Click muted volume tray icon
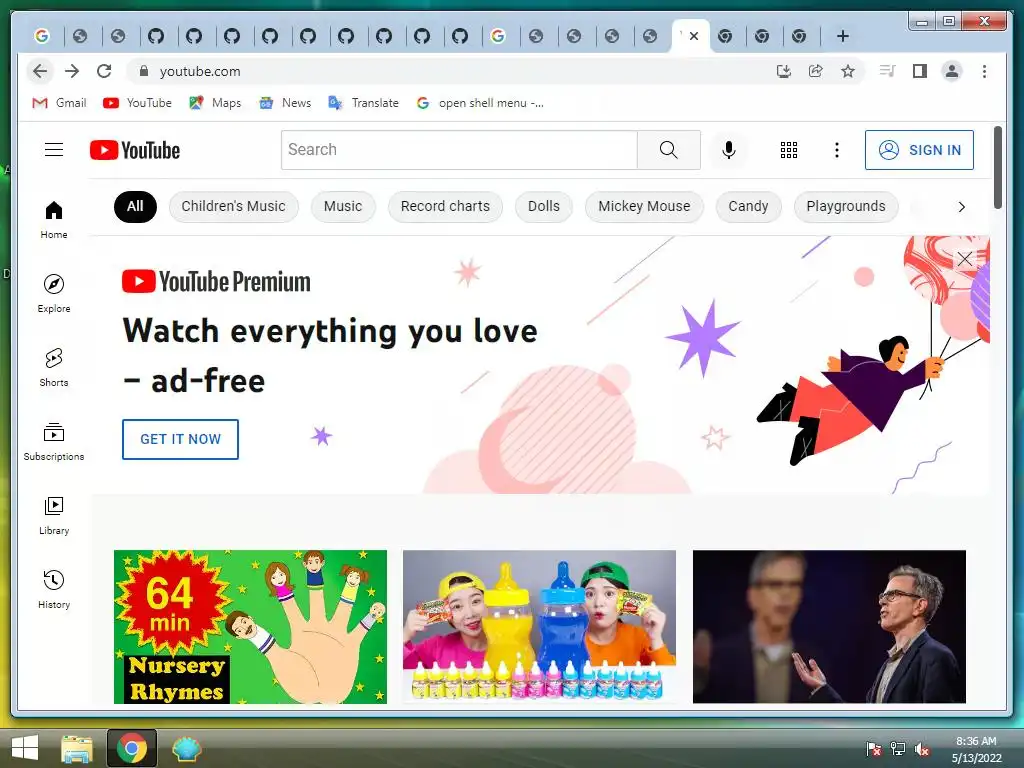This screenshot has height=768, width=1024. [922, 749]
